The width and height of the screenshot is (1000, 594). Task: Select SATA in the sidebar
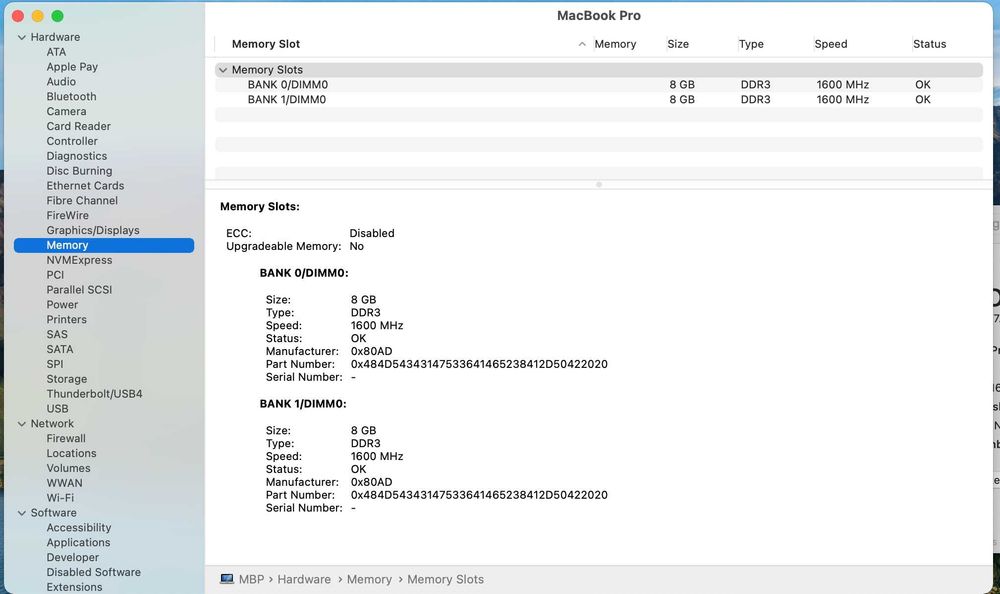tap(60, 350)
